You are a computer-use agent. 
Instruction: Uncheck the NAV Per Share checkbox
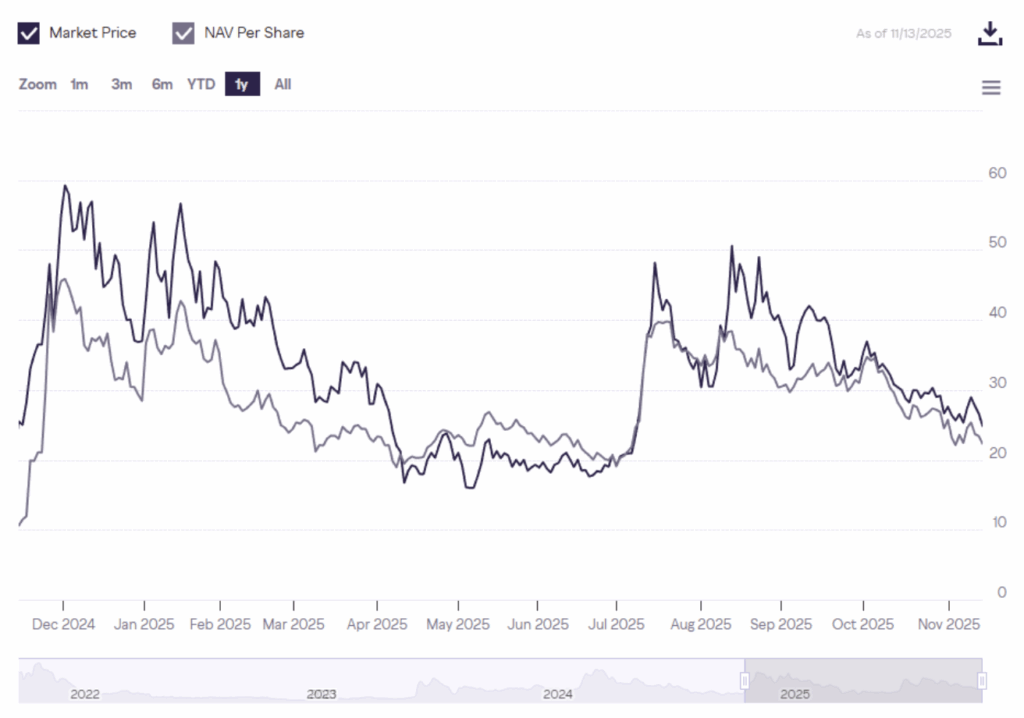coord(183,32)
